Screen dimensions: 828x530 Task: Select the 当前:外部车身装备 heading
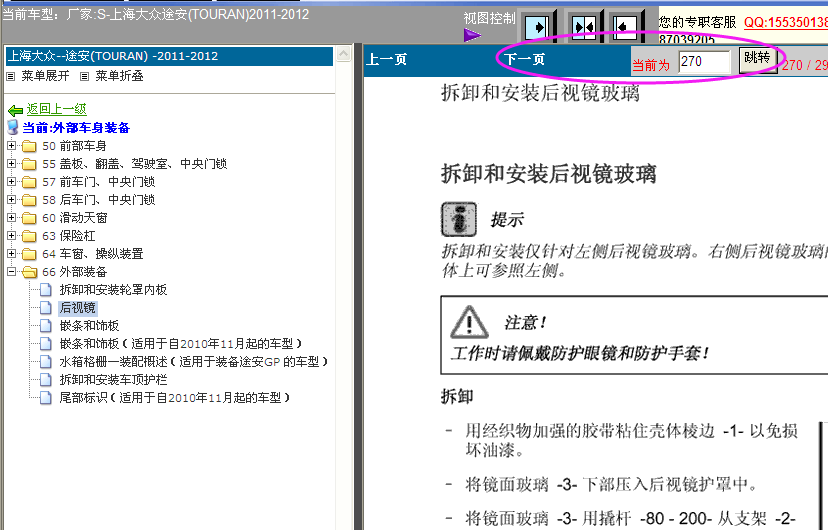(76, 128)
